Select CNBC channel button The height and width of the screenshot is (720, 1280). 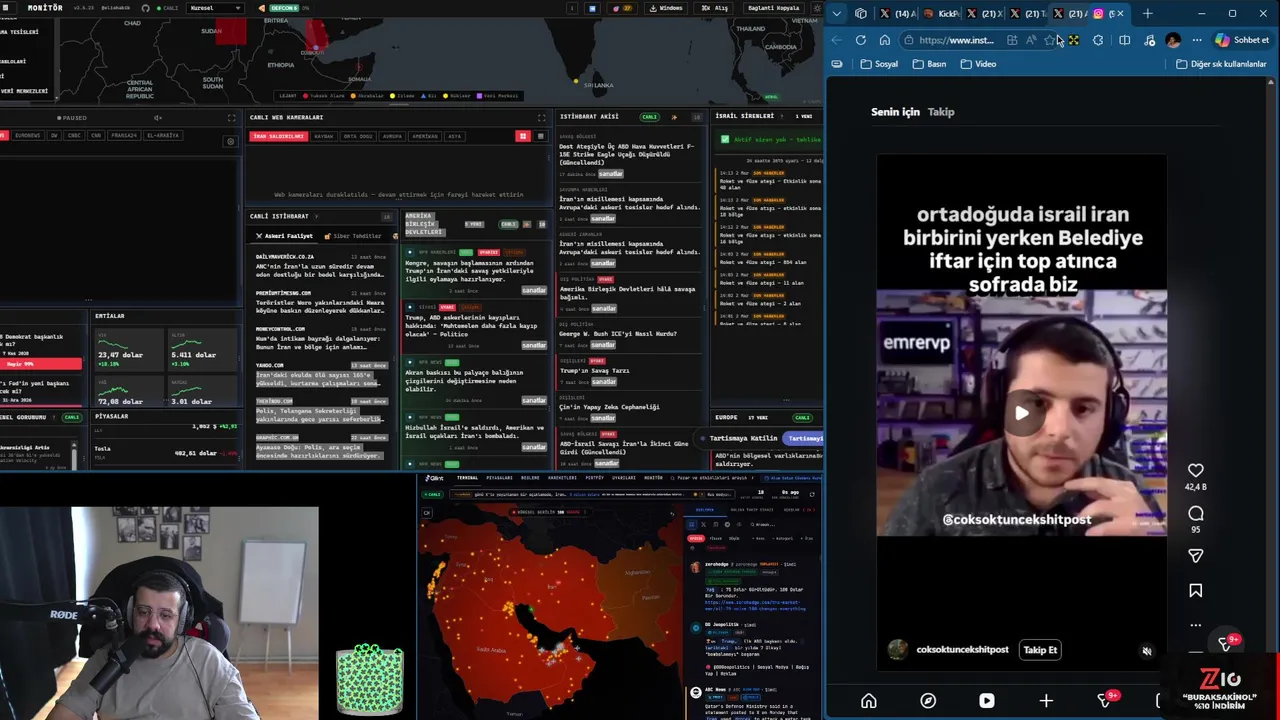[x=74, y=135]
